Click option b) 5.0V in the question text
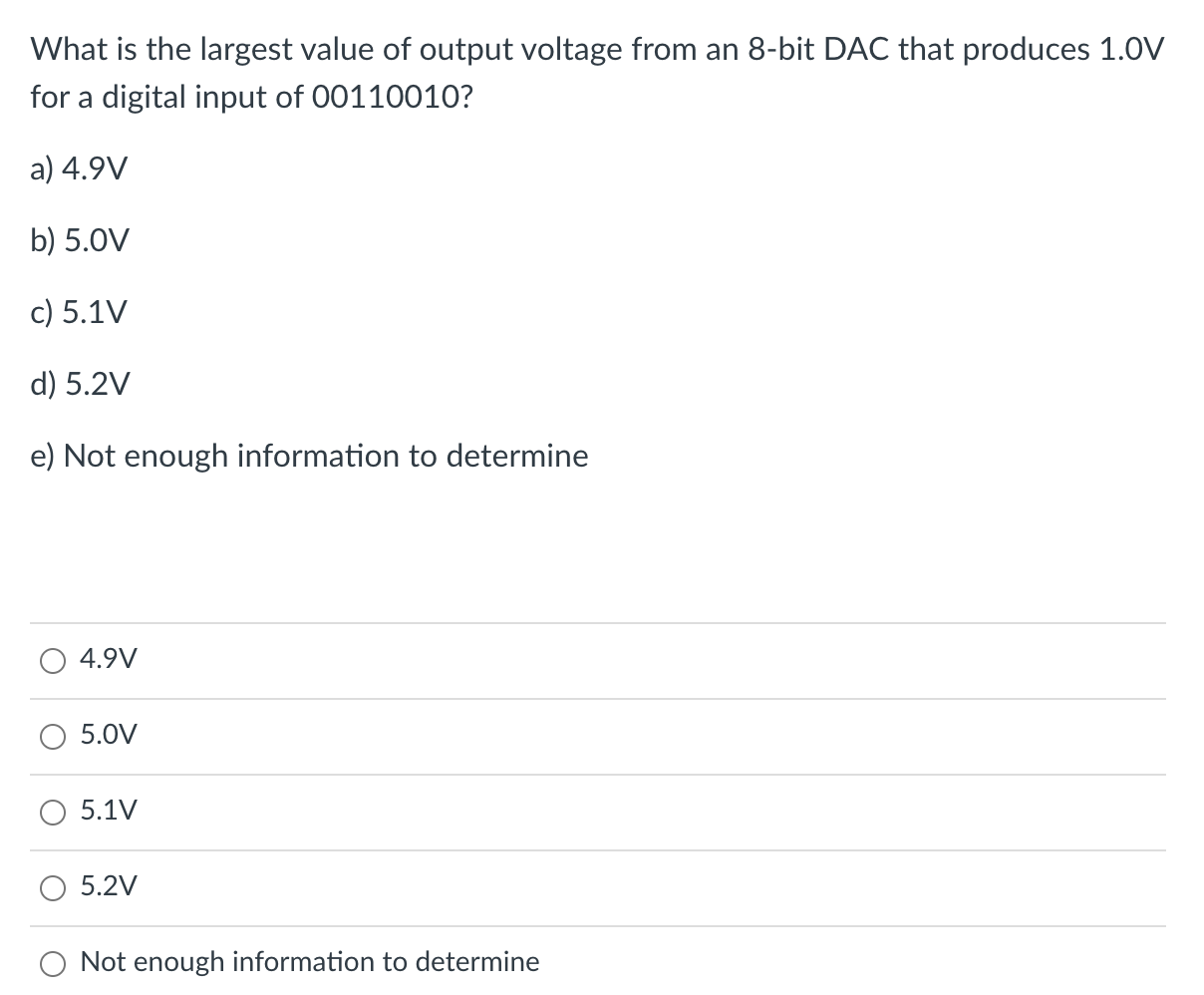This screenshot has height=995, width=1204. [x=79, y=240]
